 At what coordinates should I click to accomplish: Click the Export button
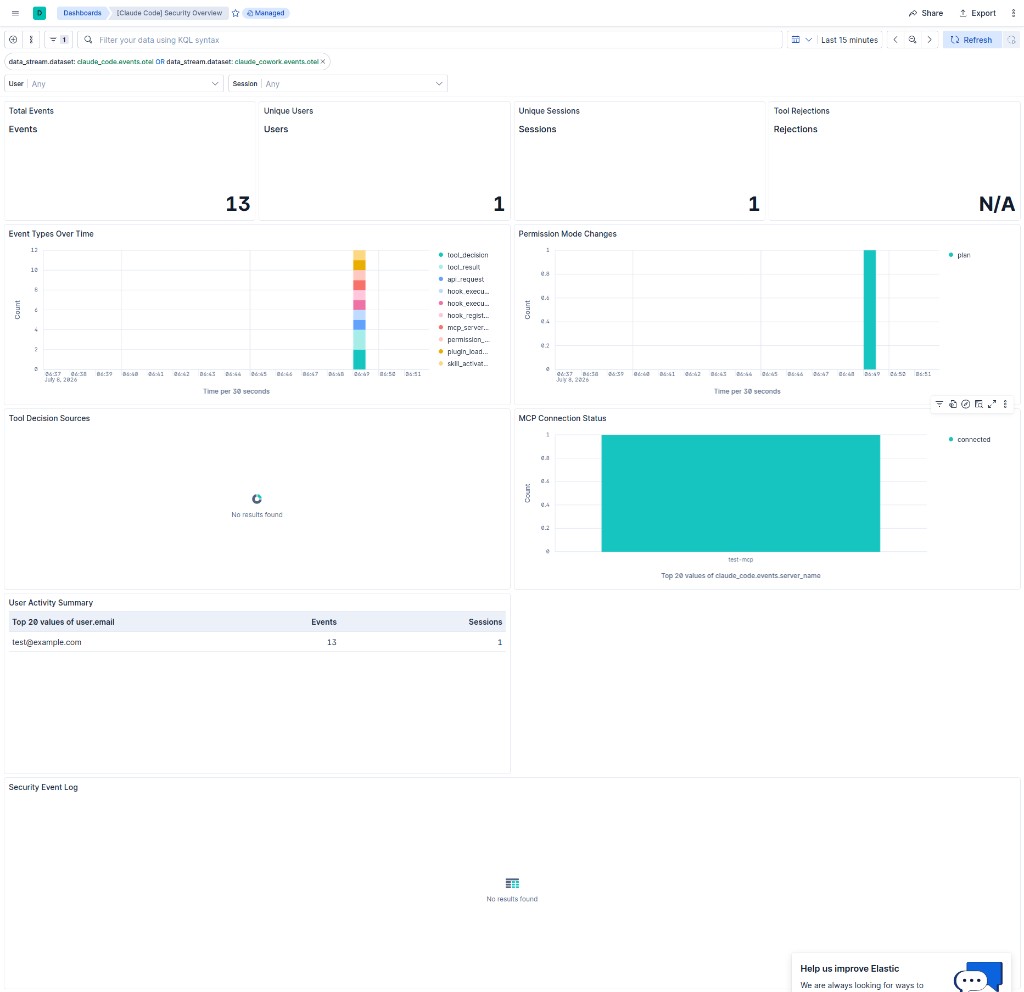coord(977,13)
